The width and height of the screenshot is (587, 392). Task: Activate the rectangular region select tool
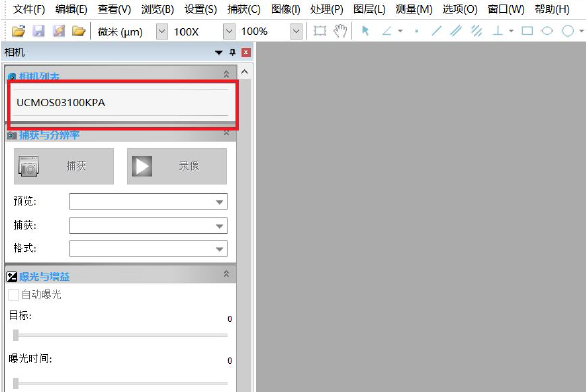tap(320, 31)
